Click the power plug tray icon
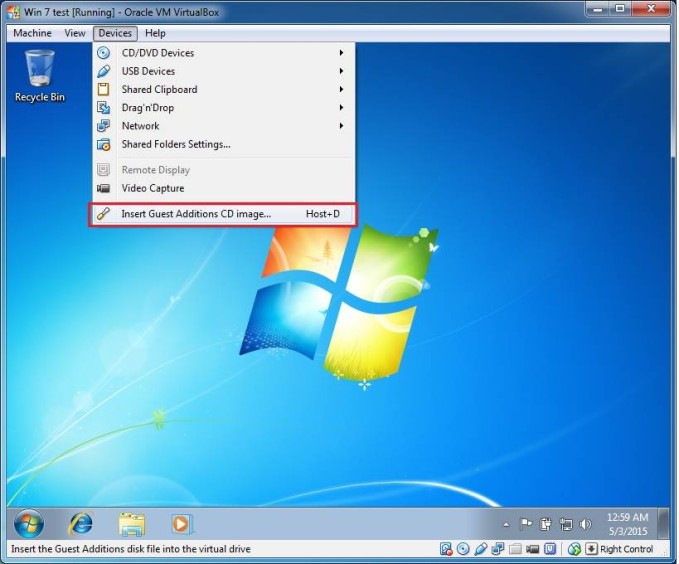 pos(546,525)
